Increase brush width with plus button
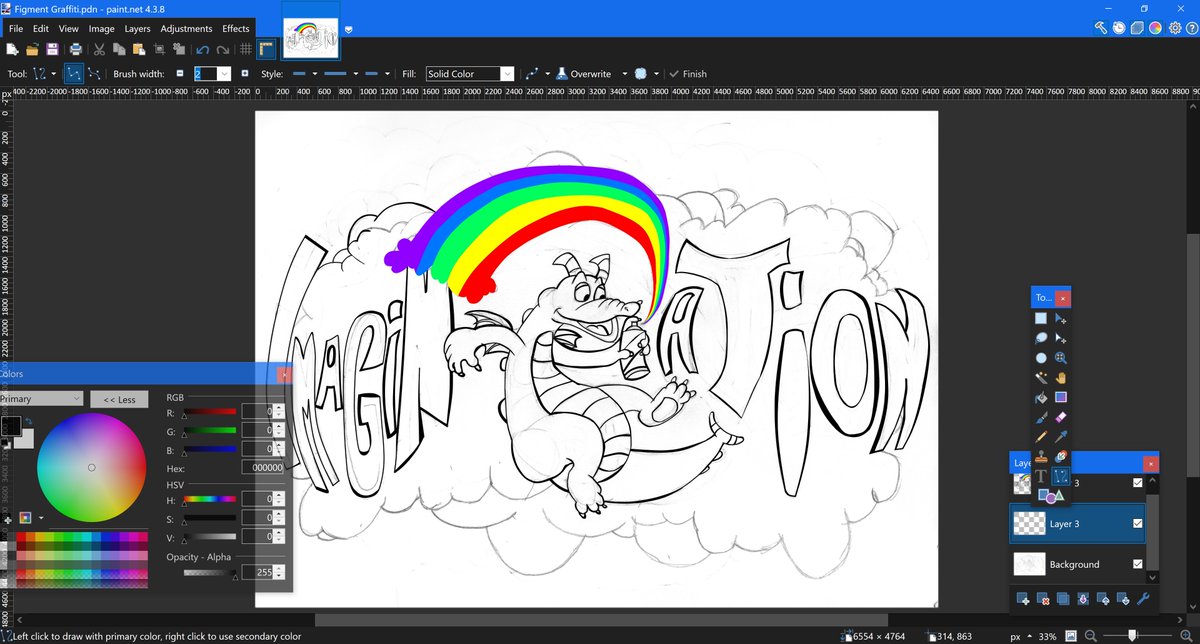This screenshot has width=1200, height=644. tap(244, 73)
